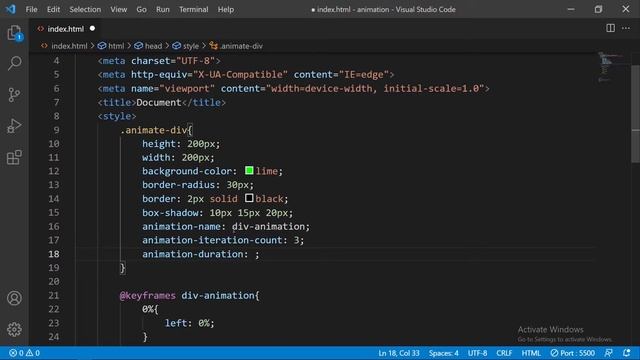Click the .animate-div selector on line 9
Viewport: 640px width, 360px height.
point(153,130)
